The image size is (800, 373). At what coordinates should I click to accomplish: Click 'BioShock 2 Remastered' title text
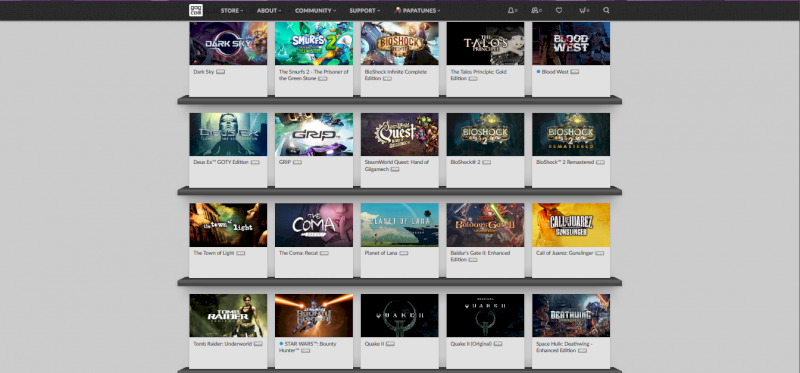(565, 162)
